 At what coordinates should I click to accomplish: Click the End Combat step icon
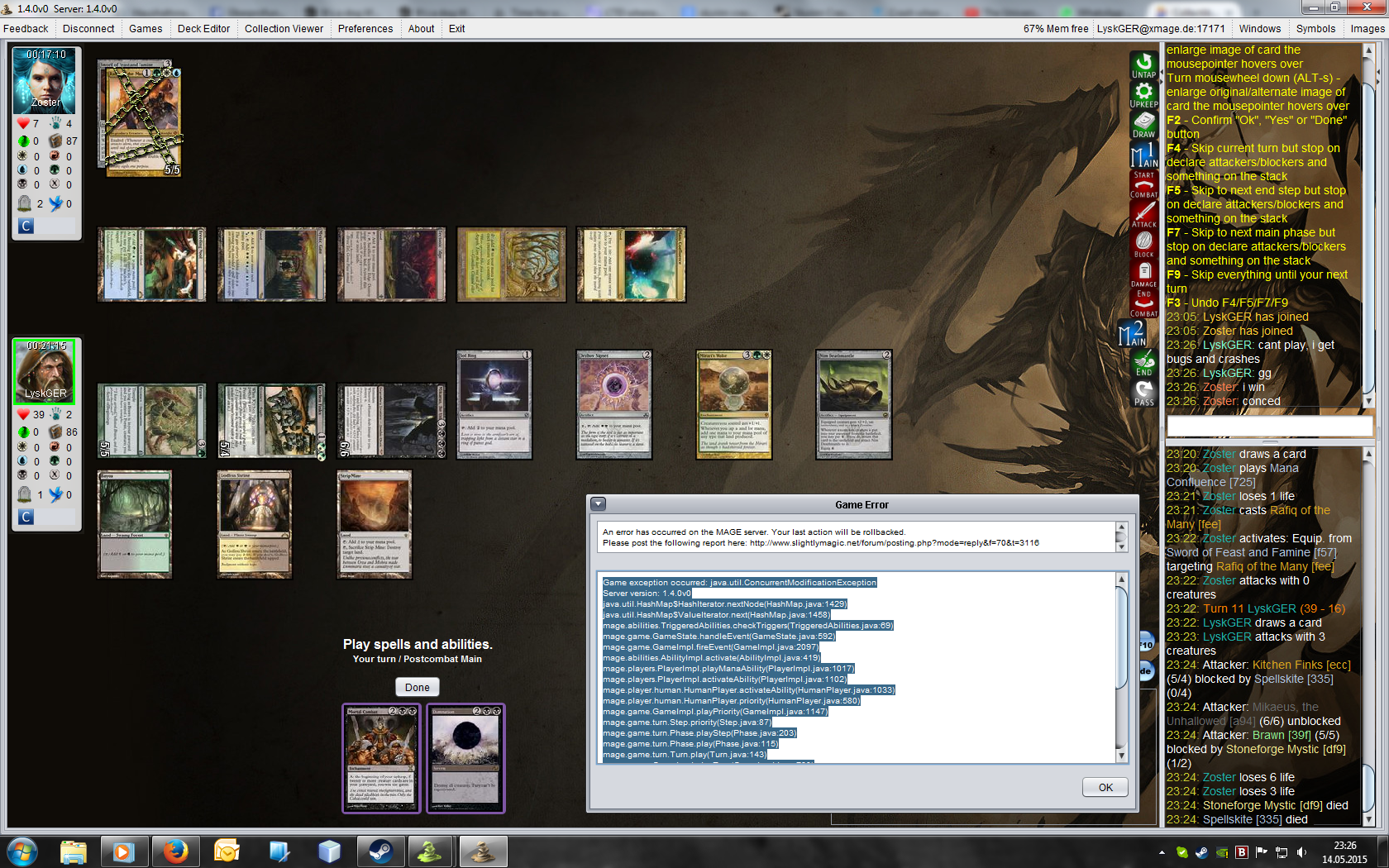click(1144, 303)
